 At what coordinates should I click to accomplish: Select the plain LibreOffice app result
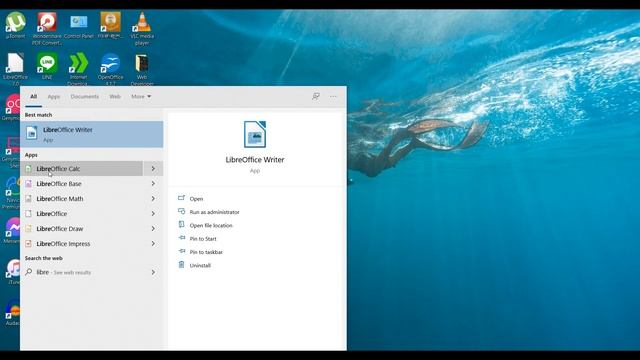[82, 213]
